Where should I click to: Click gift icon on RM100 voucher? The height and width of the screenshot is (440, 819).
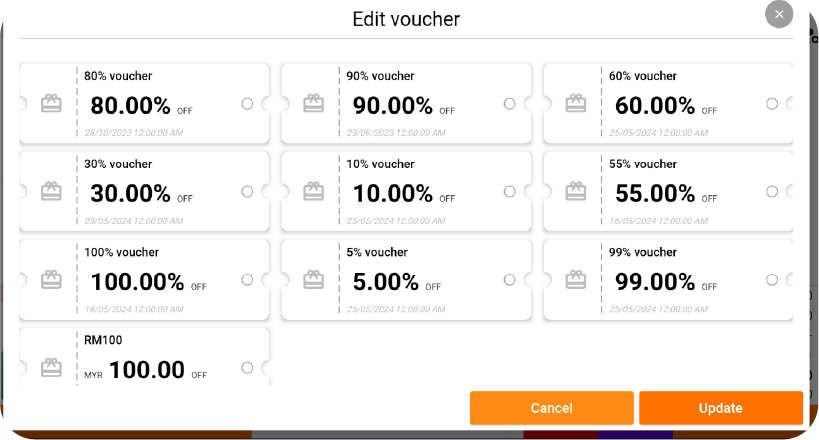51,368
